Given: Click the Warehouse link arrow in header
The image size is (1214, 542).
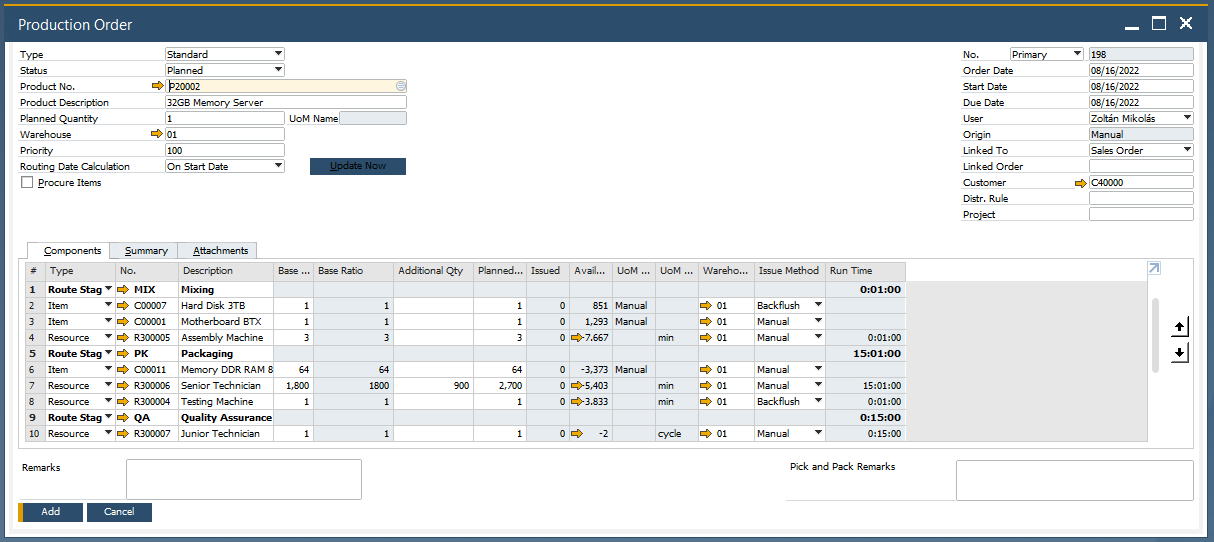Looking at the screenshot, I should [x=157, y=134].
